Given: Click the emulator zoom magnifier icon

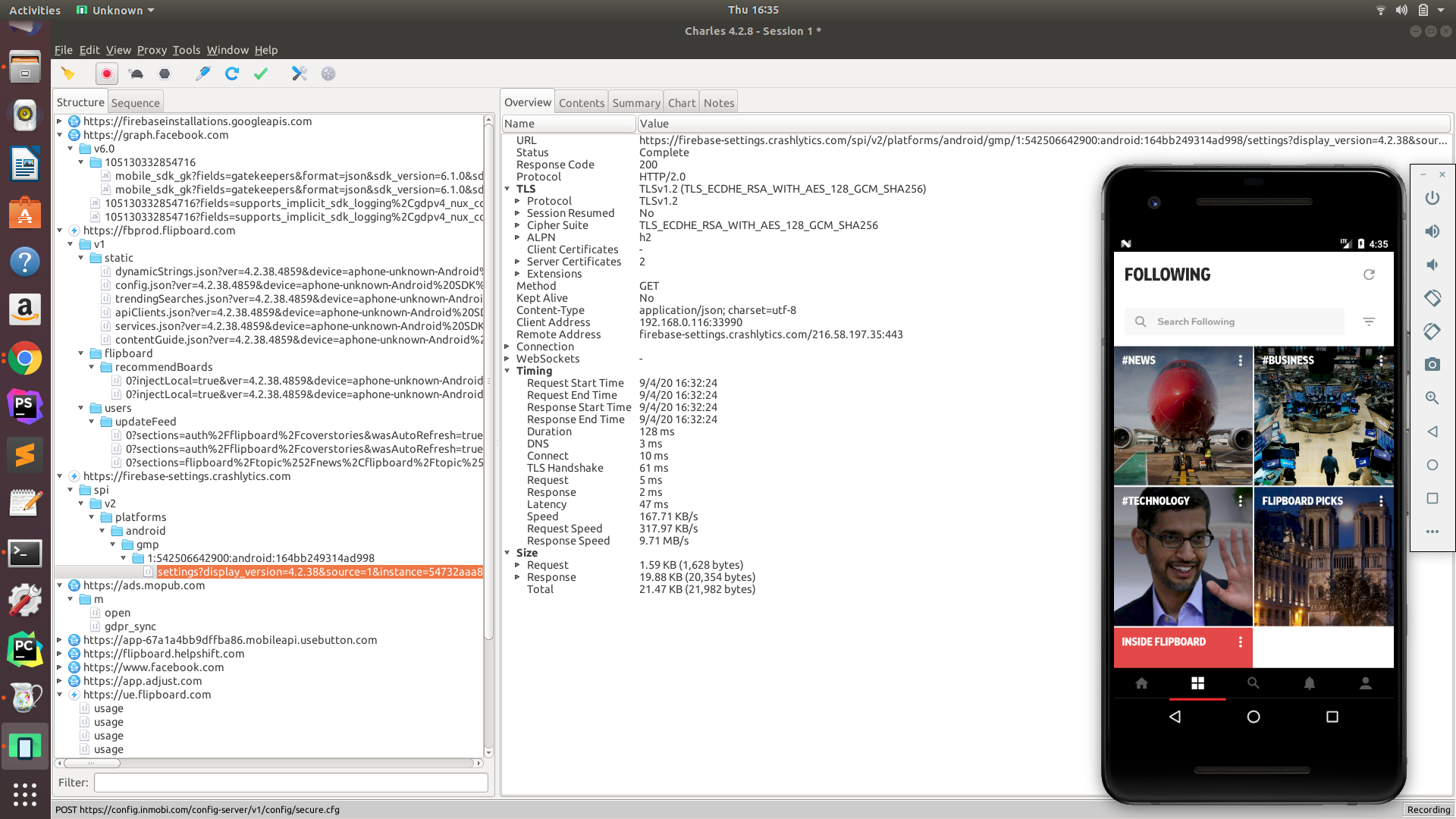Looking at the screenshot, I should tap(1432, 398).
